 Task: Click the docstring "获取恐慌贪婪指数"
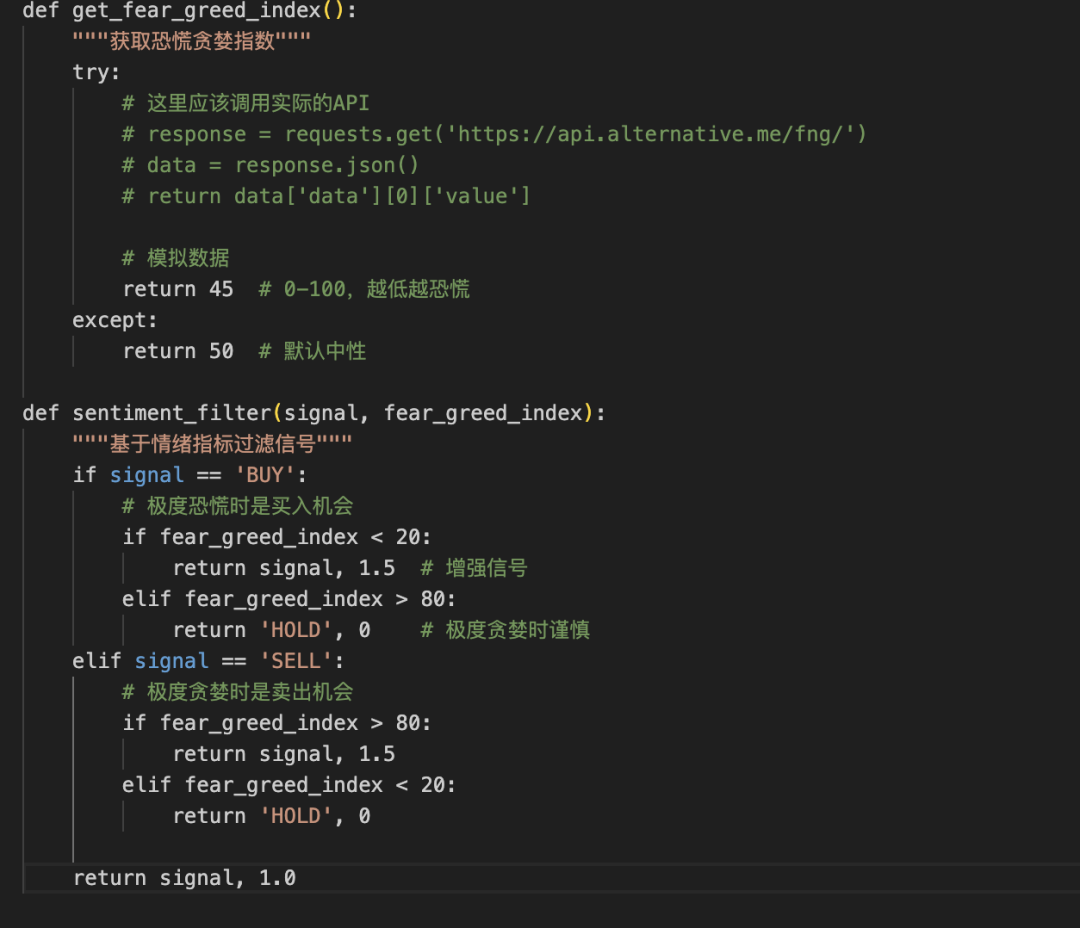pos(191,41)
